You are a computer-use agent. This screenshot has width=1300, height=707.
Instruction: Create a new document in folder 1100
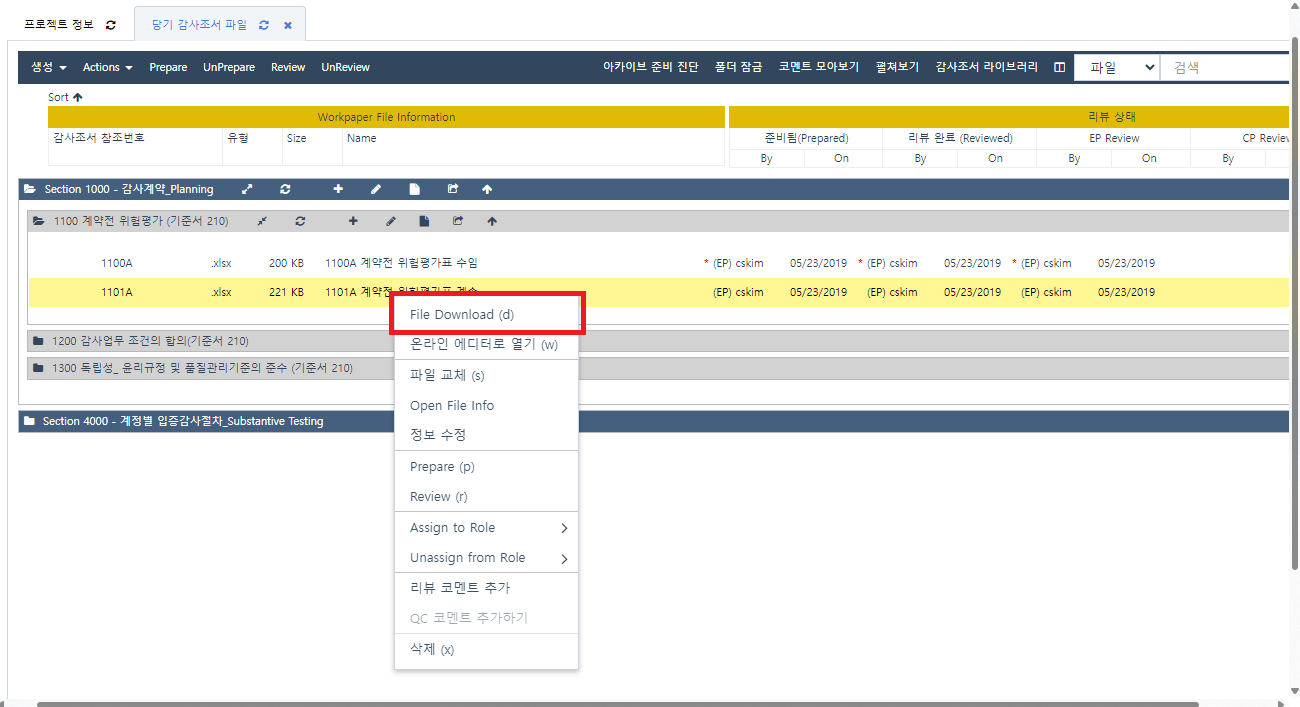pyautogui.click(x=424, y=221)
